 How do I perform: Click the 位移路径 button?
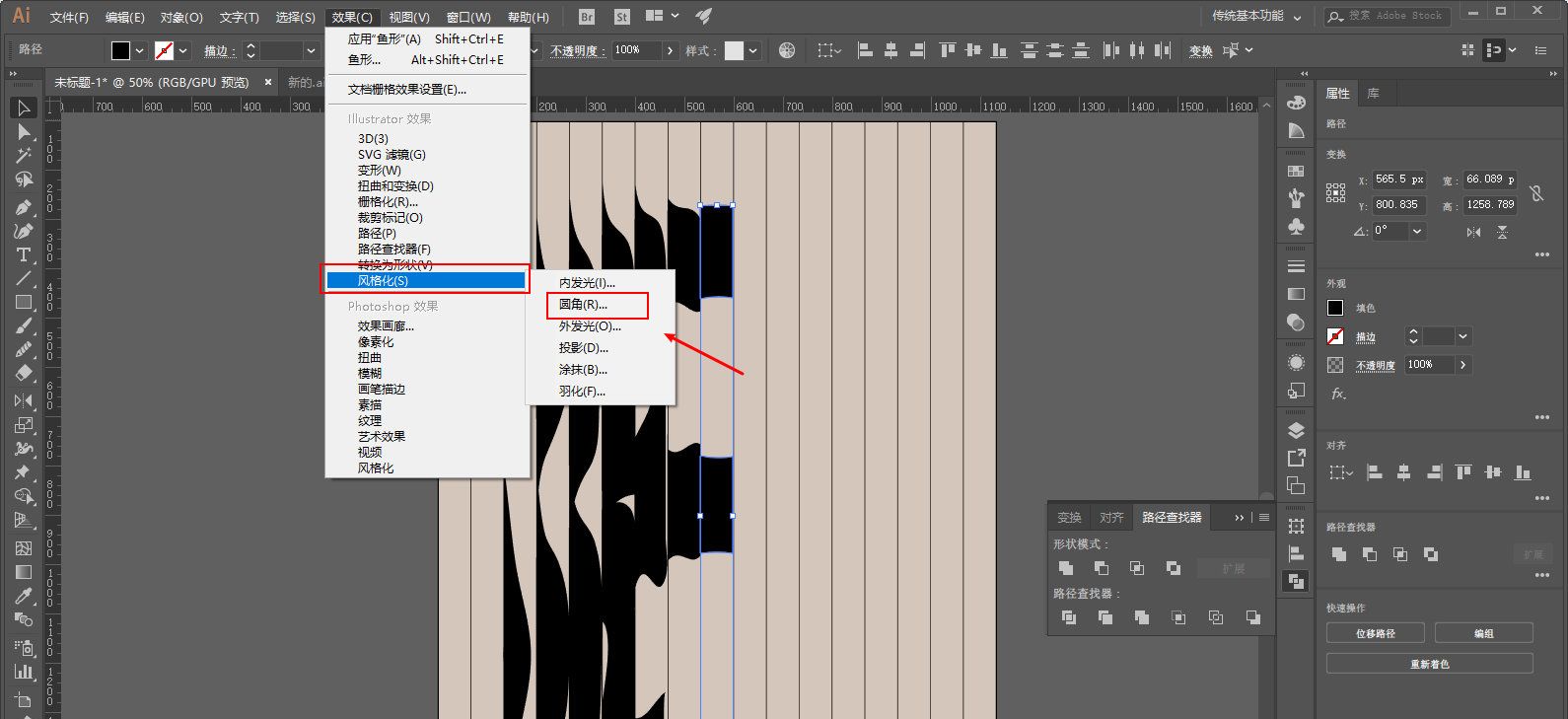click(x=1375, y=633)
